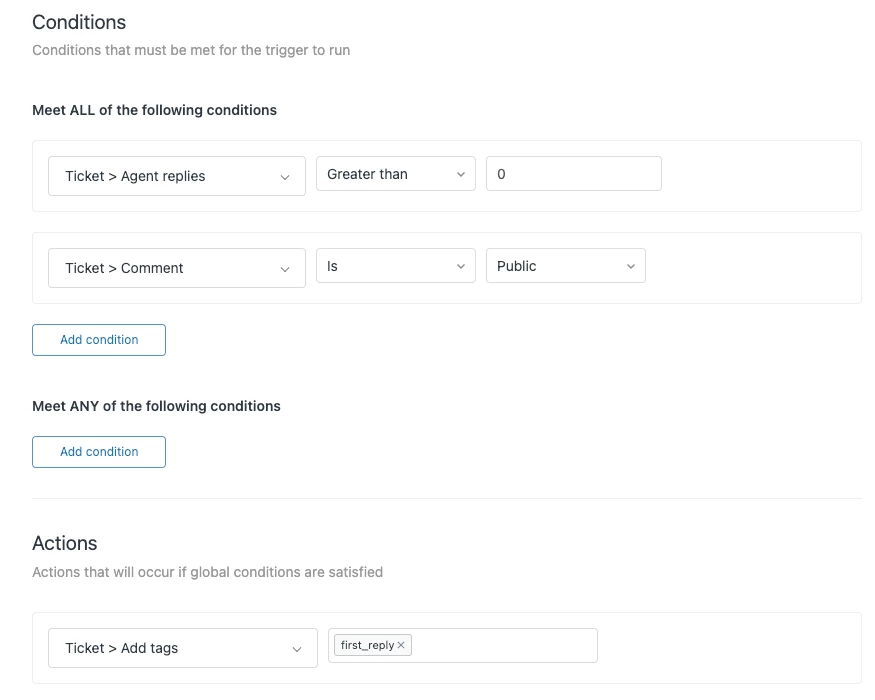Image resolution: width=875 pixels, height=700 pixels.
Task: Click the chevron on Ticket > Add tags
Action: coord(297,649)
